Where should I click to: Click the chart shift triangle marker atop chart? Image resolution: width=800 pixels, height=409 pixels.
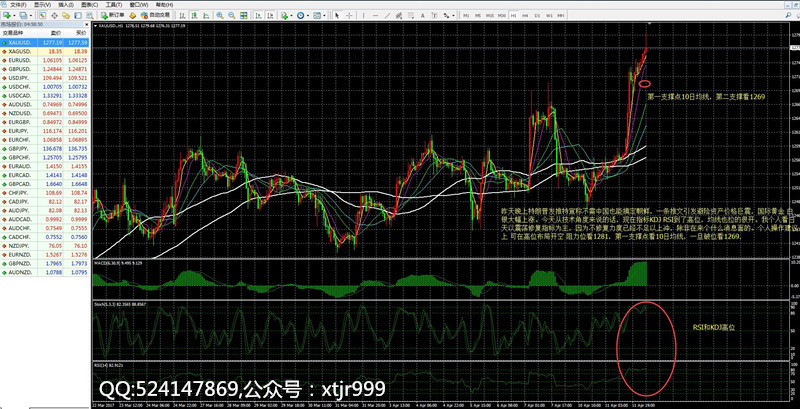tap(649, 23)
